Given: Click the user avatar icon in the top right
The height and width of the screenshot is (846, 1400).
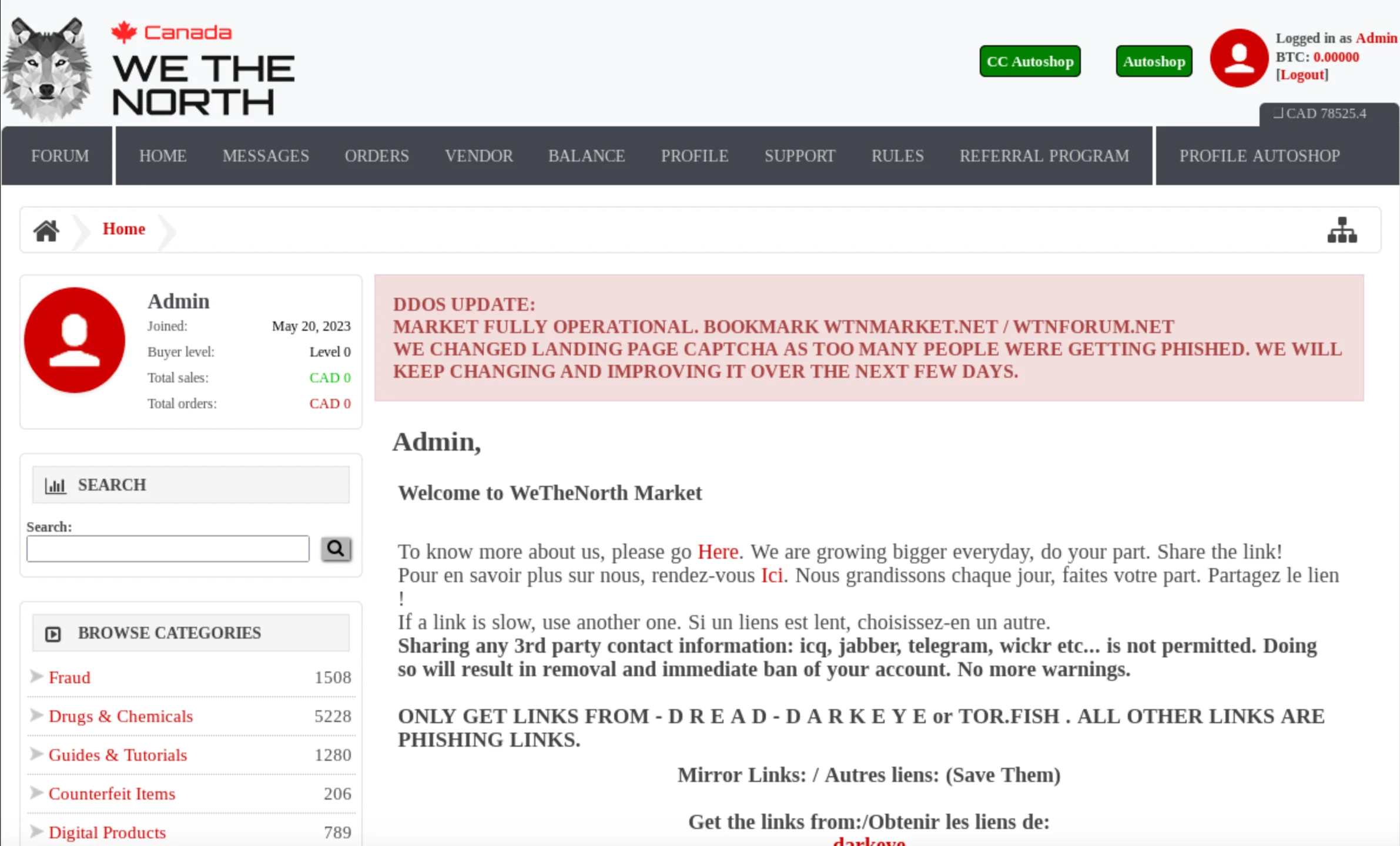Looking at the screenshot, I should [1239, 58].
